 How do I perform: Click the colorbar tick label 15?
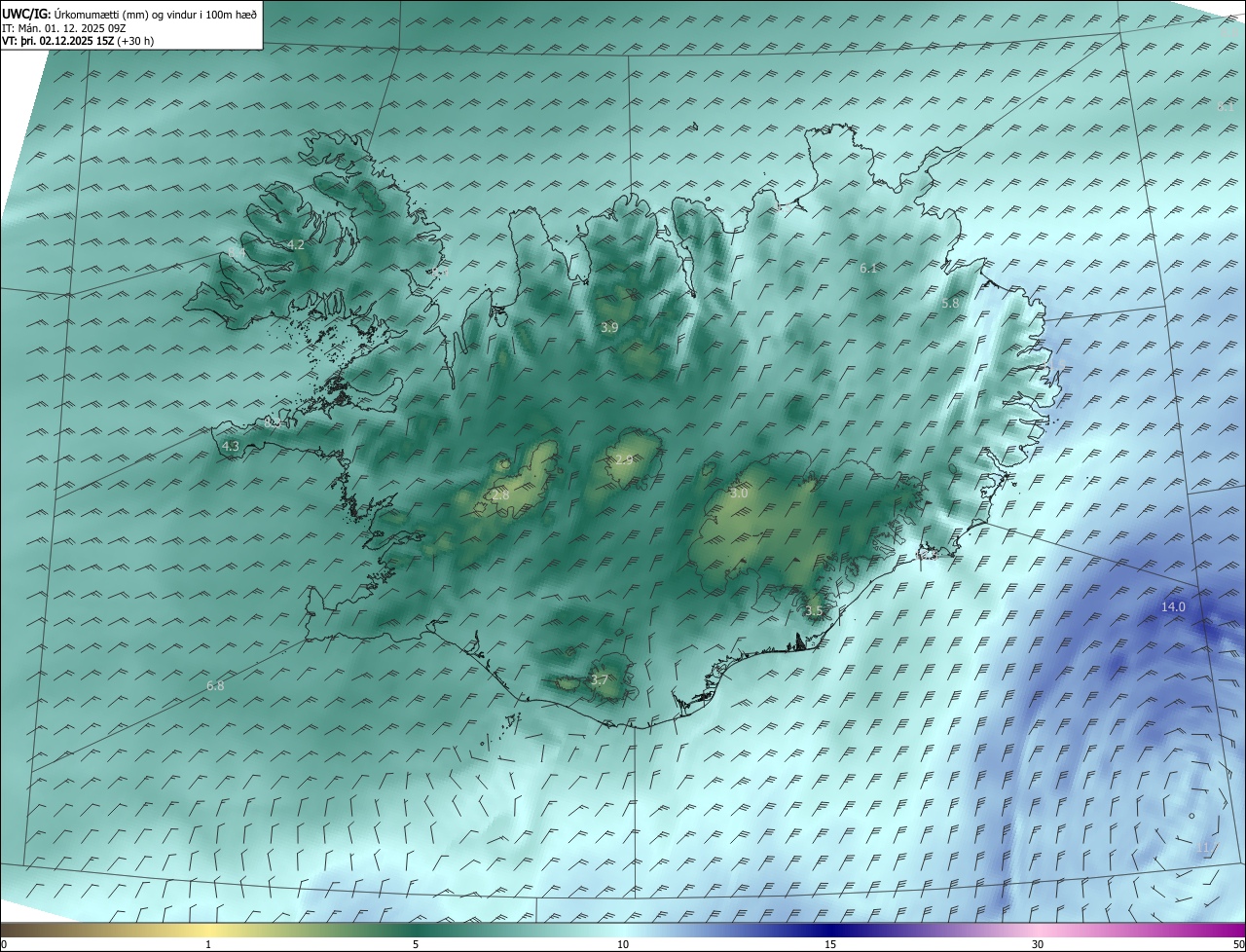click(x=830, y=944)
